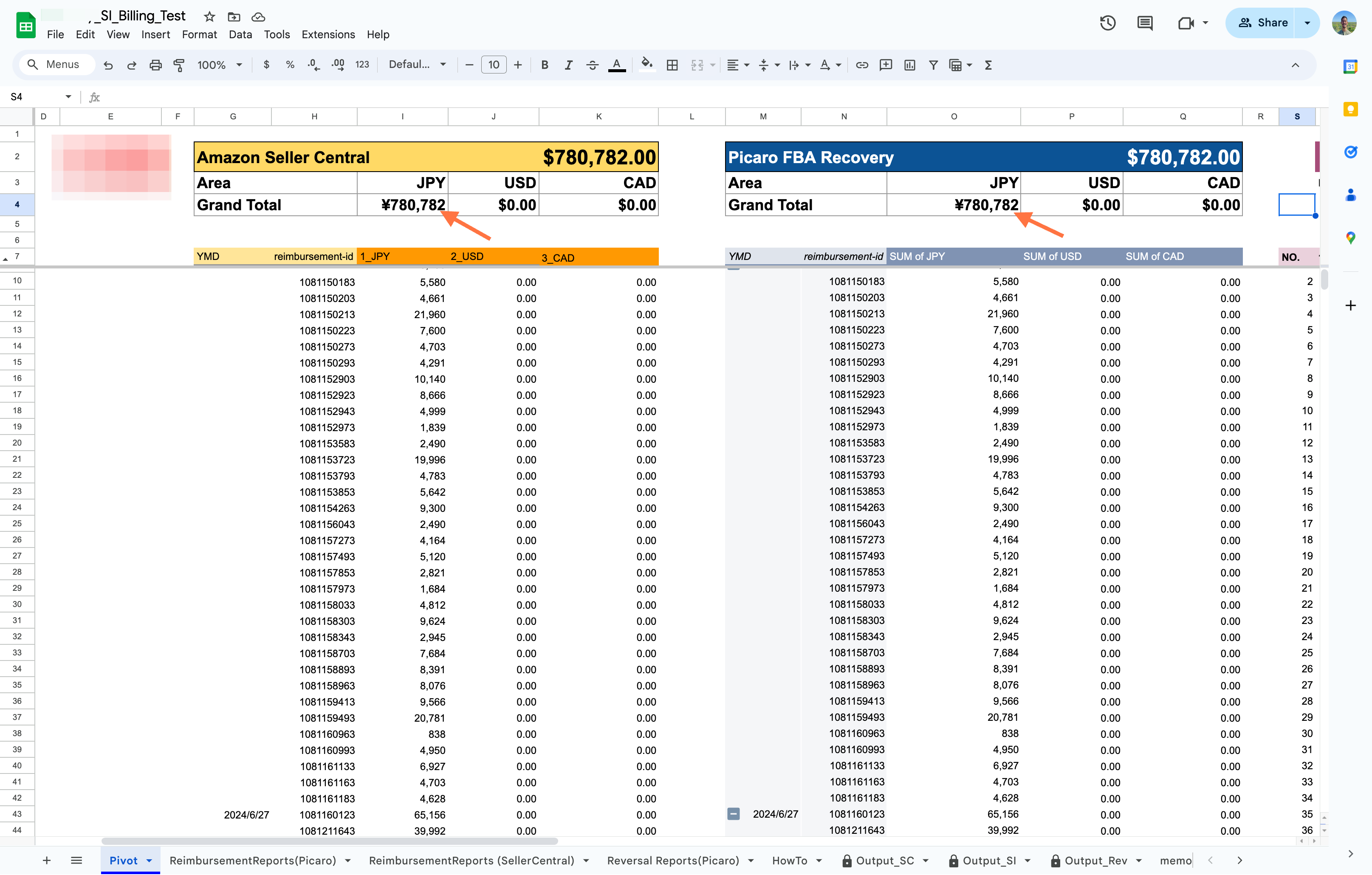Open Google Maps side panel
The image size is (1372, 875).
[1350, 237]
